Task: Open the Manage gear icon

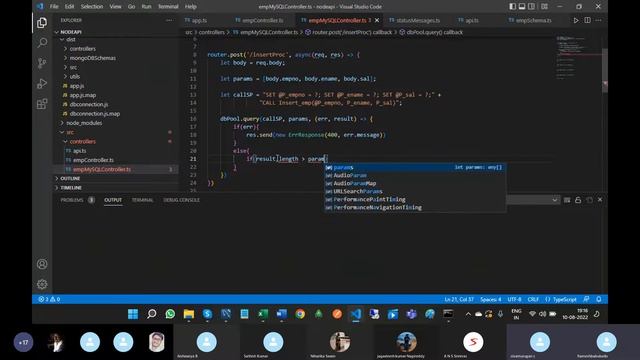Action: pos(42,284)
